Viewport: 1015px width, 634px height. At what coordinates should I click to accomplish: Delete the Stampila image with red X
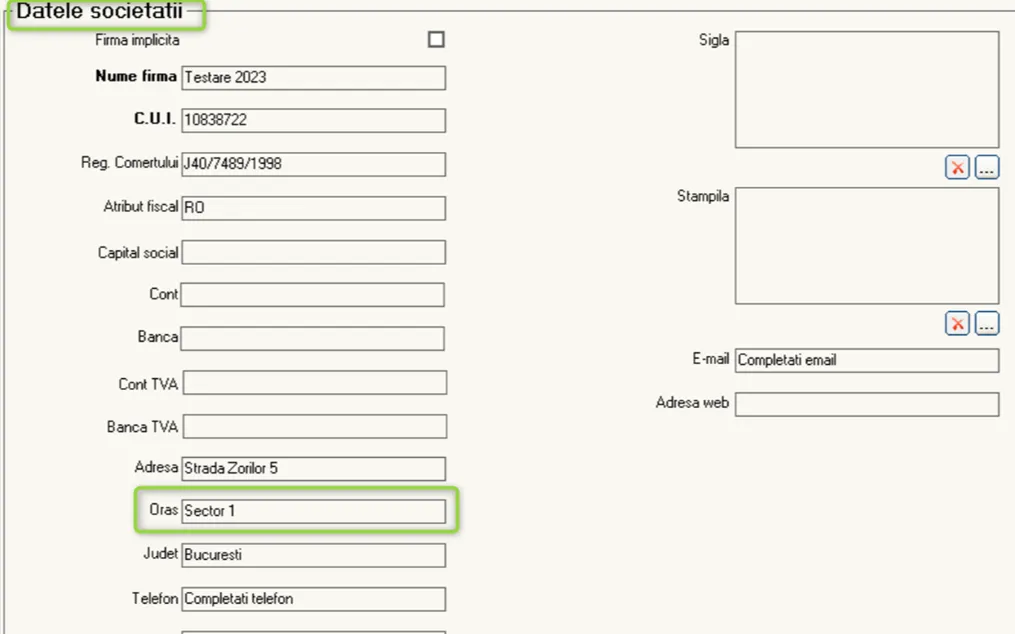coord(957,323)
